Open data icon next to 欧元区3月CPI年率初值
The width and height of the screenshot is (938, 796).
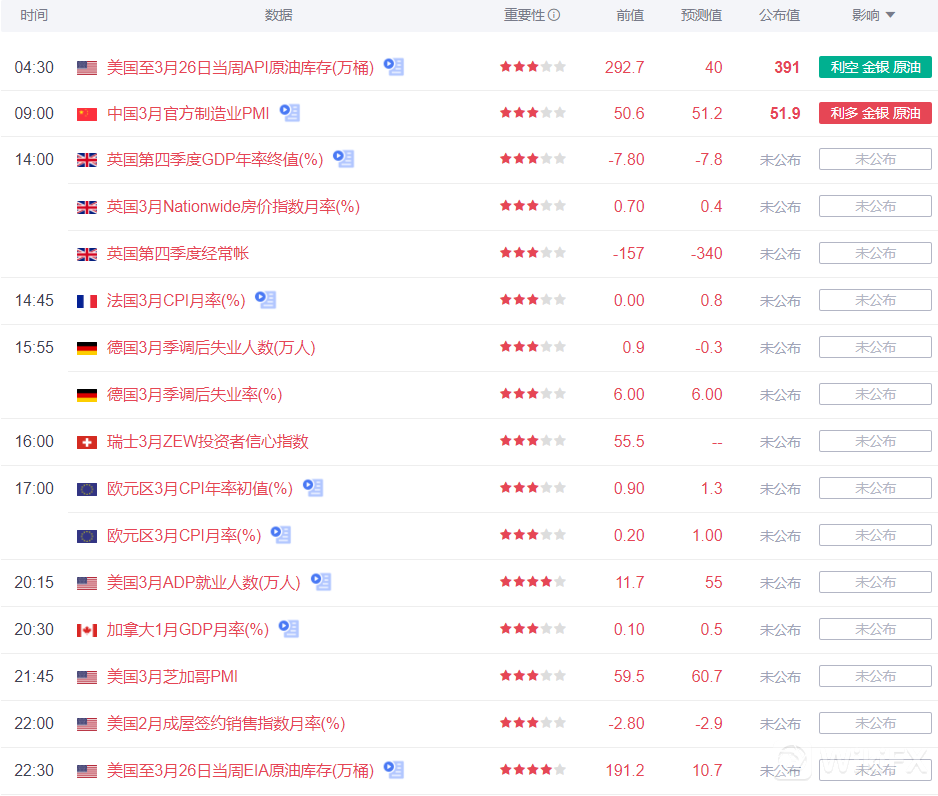click(x=313, y=488)
